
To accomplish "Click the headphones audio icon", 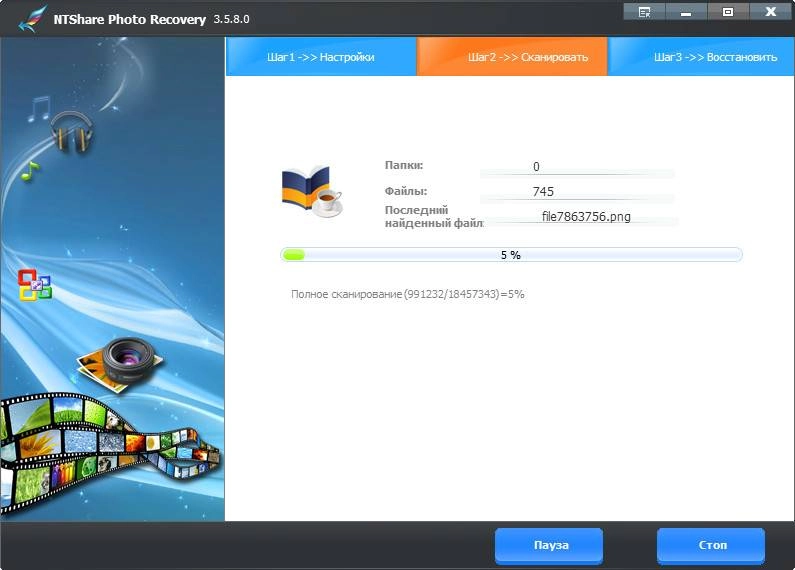I will [x=71, y=132].
